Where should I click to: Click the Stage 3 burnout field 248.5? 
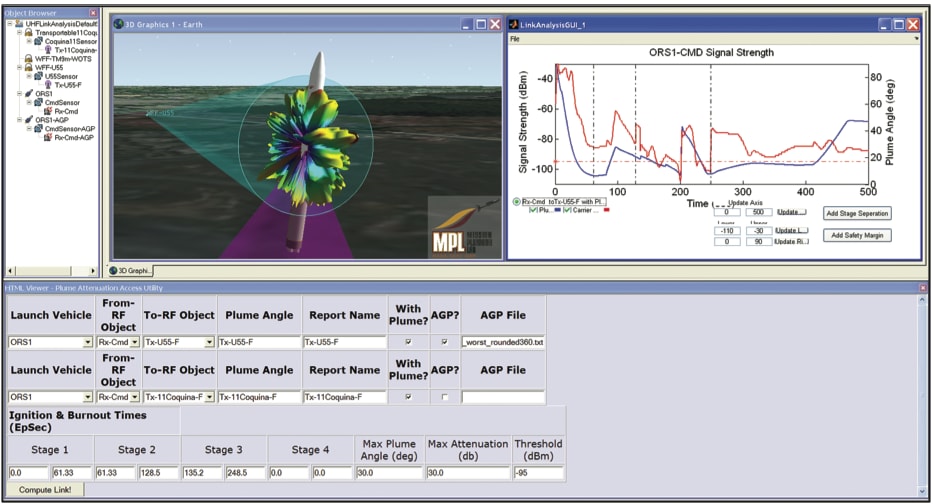pos(245,472)
